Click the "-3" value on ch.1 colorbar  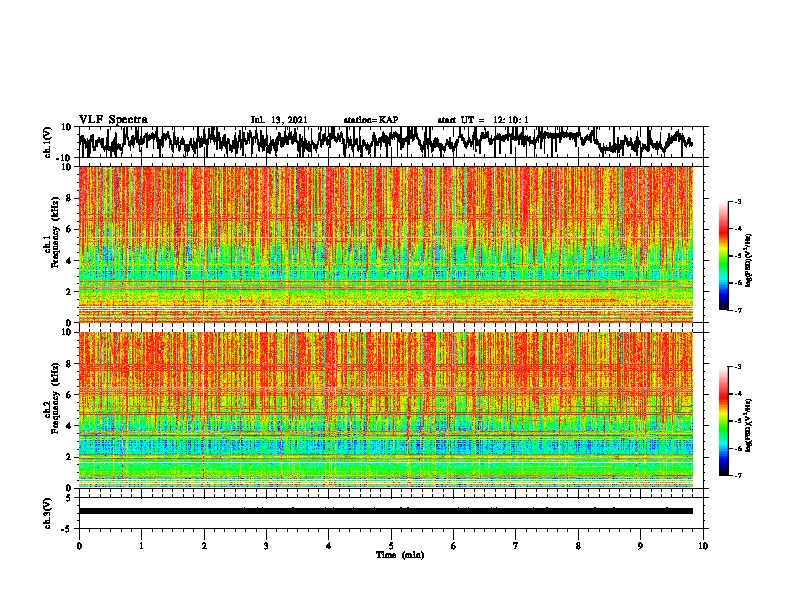pyautogui.click(x=738, y=202)
